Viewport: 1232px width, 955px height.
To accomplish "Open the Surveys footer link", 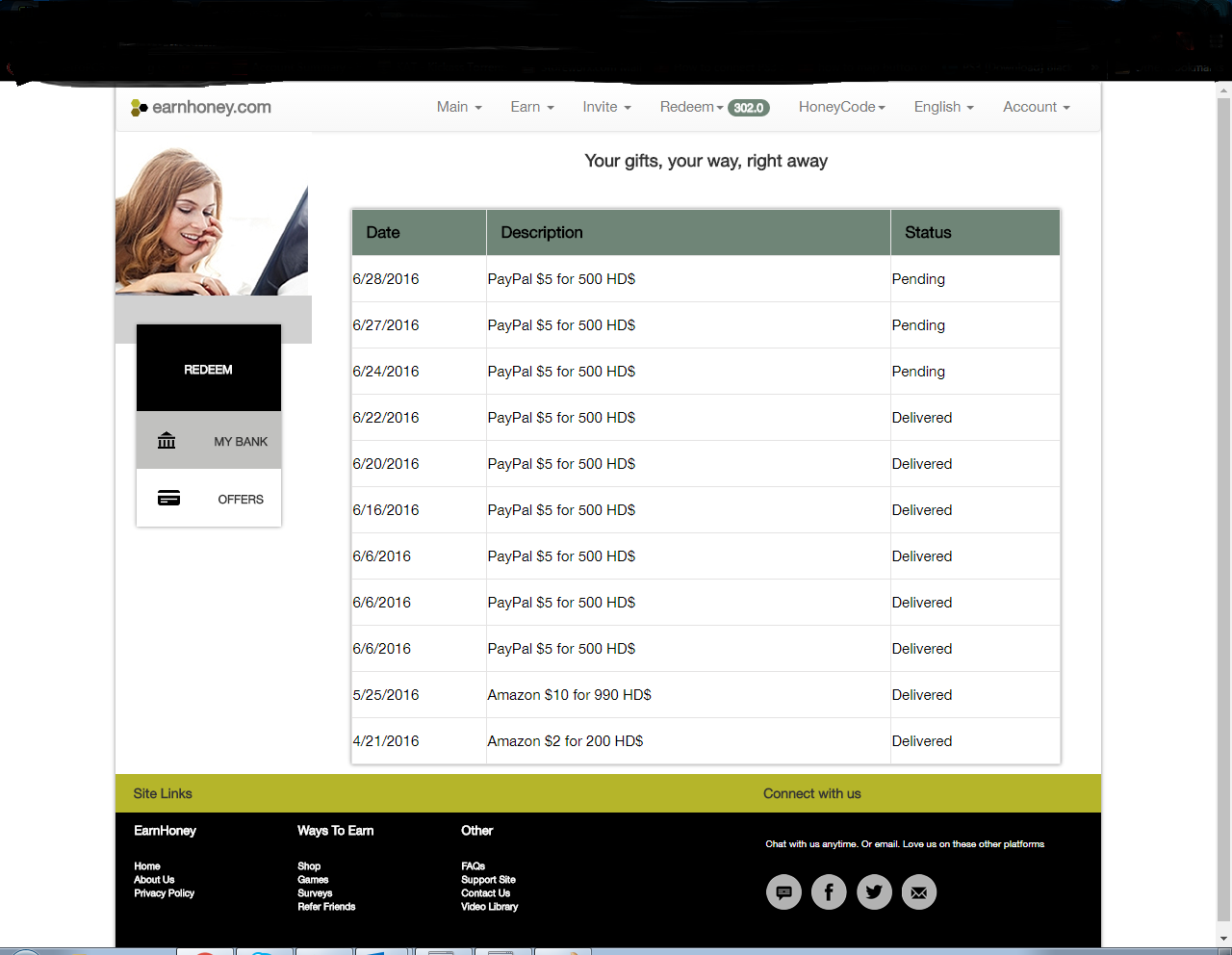I will pos(315,893).
